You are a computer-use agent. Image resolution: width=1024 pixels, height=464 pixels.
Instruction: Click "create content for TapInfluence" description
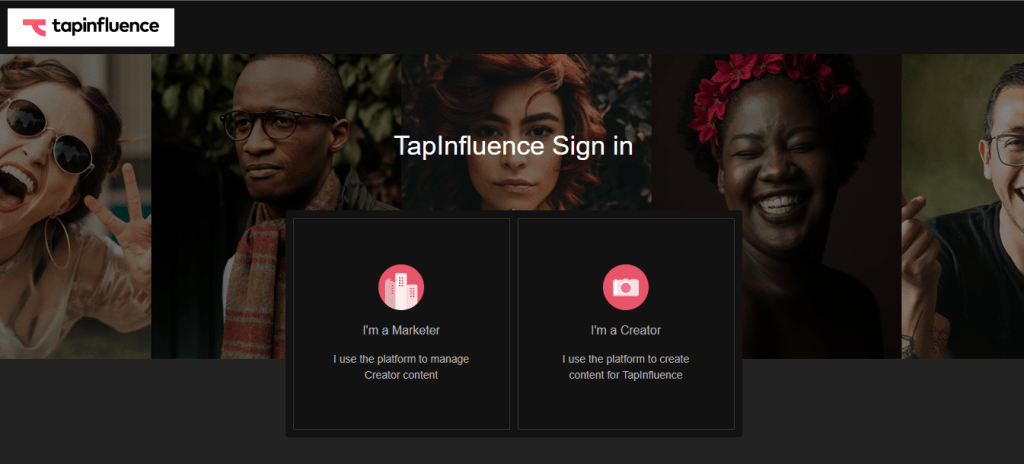pos(626,367)
